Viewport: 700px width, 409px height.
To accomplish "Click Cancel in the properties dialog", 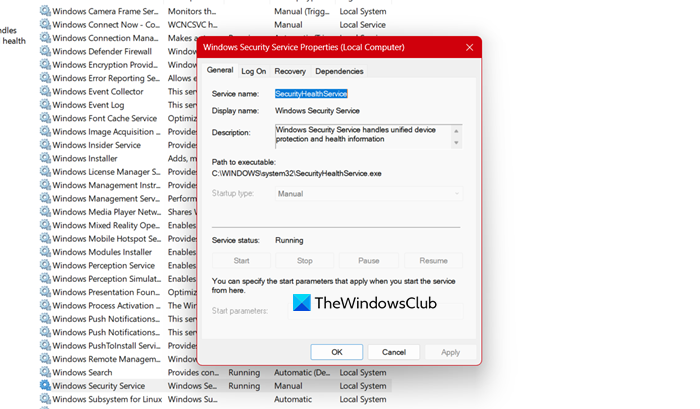I will coord(394,352).
